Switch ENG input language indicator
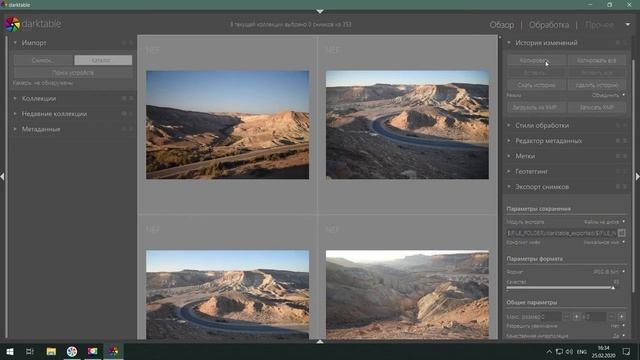 (582, 352)
